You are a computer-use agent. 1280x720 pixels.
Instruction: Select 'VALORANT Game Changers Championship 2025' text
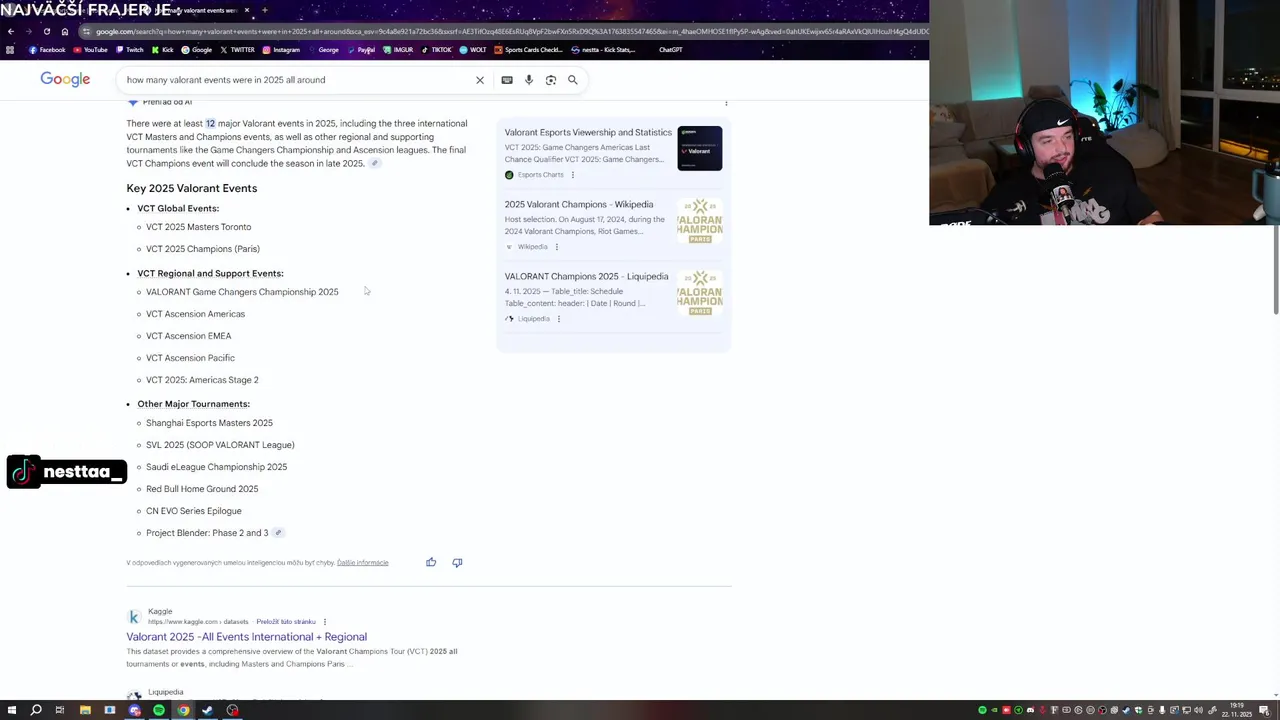tap(242, 292)
